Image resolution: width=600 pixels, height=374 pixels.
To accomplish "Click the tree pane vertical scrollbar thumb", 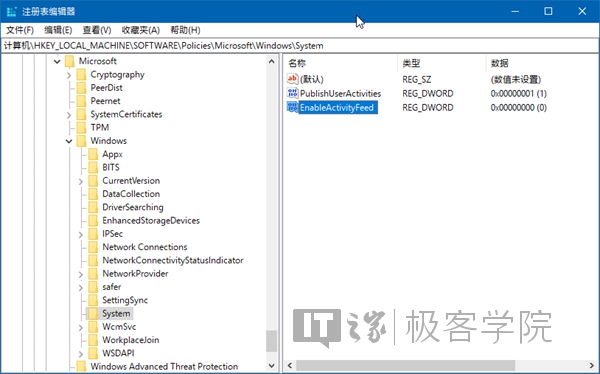I will click(272, 341).
